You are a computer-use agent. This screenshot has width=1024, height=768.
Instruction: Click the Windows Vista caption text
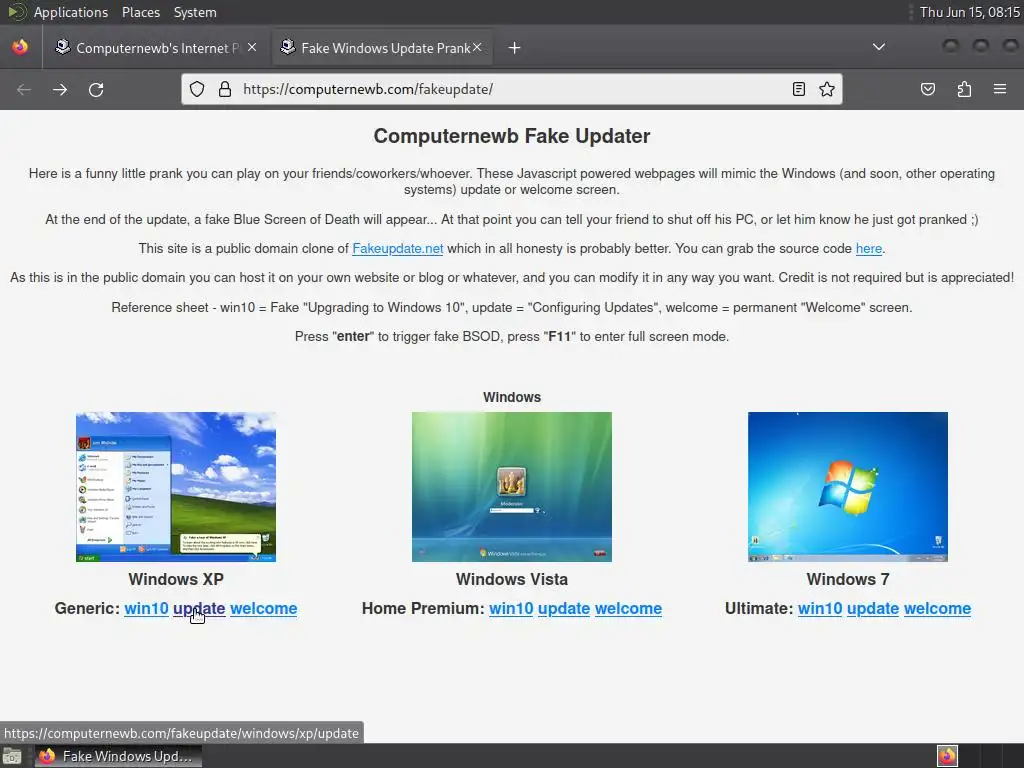(x=512, y=579)
